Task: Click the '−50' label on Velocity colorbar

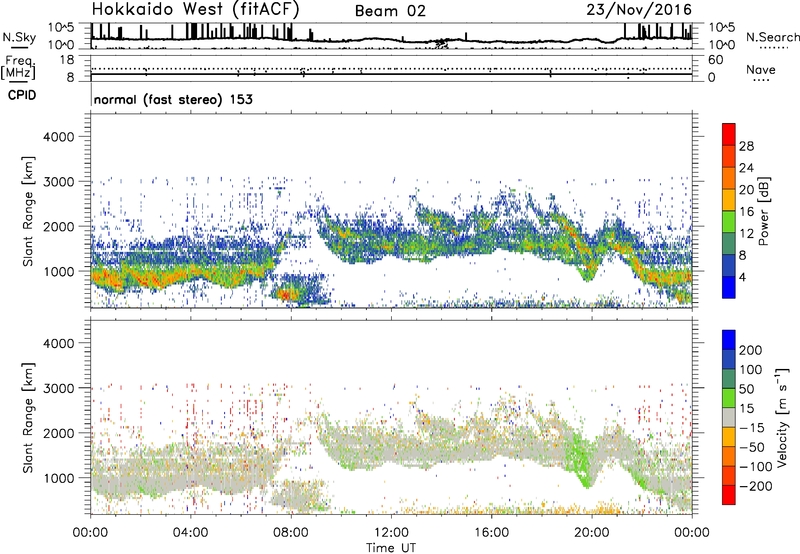Action: (752, 447)
